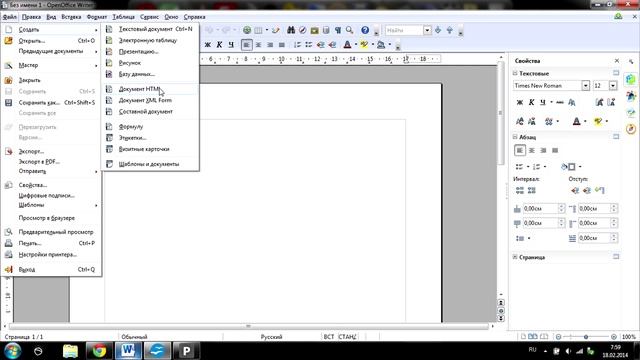This screenshot has width=640, height=360.
Task: Open the search field (Найти) dropdown arrow
Action: click(x=427, y=30)
